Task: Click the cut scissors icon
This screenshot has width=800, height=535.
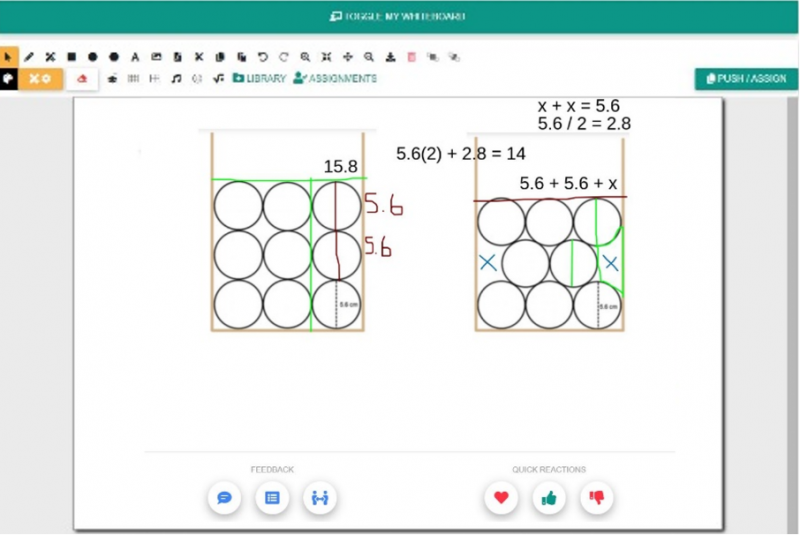Action: click(x=199, y=57)
